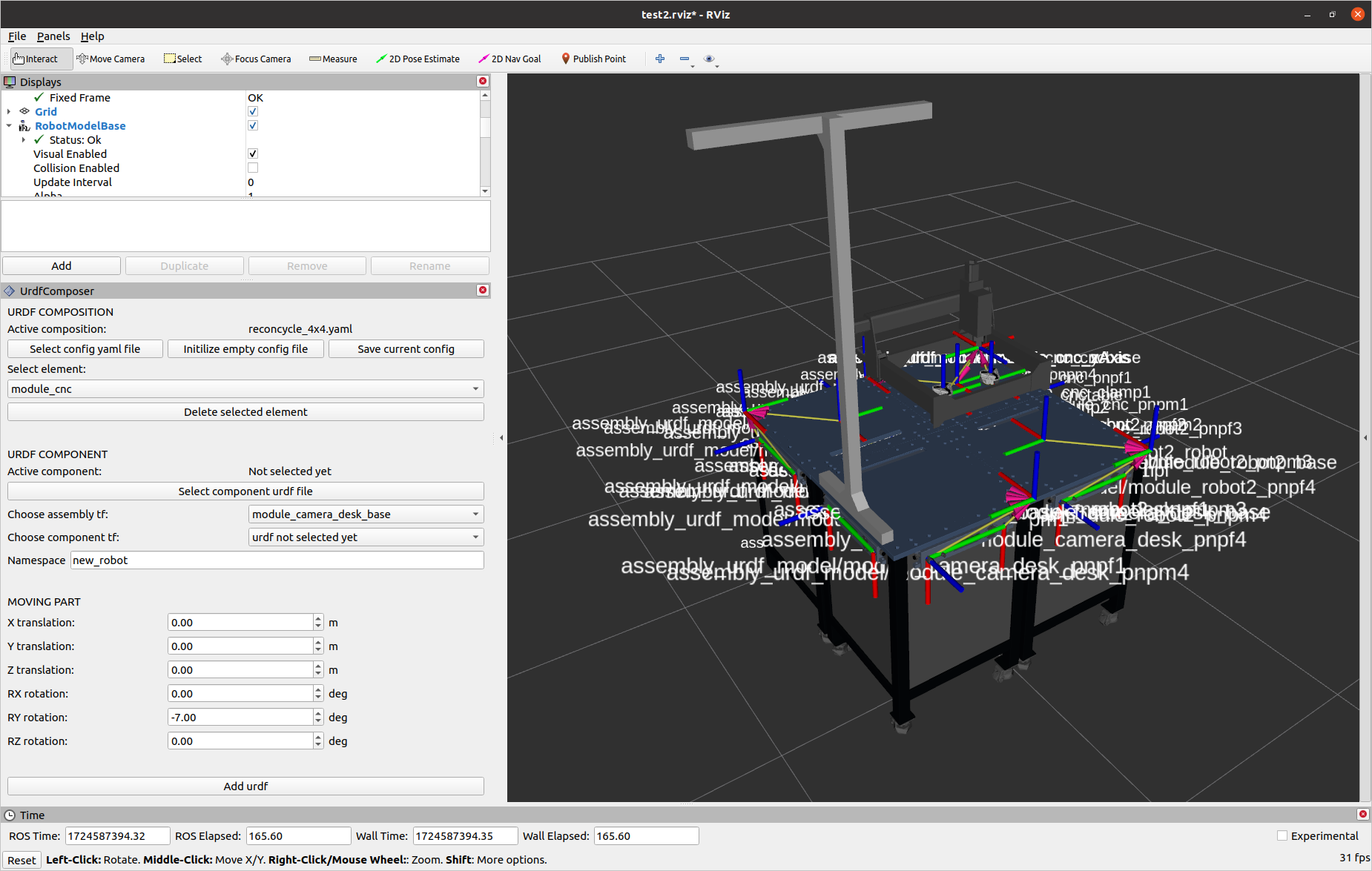Image resolution: width=1372 pixels, height=871 pixels.
Task: Click the Wall Elapsed field
Action: click(x=646, y=835)
